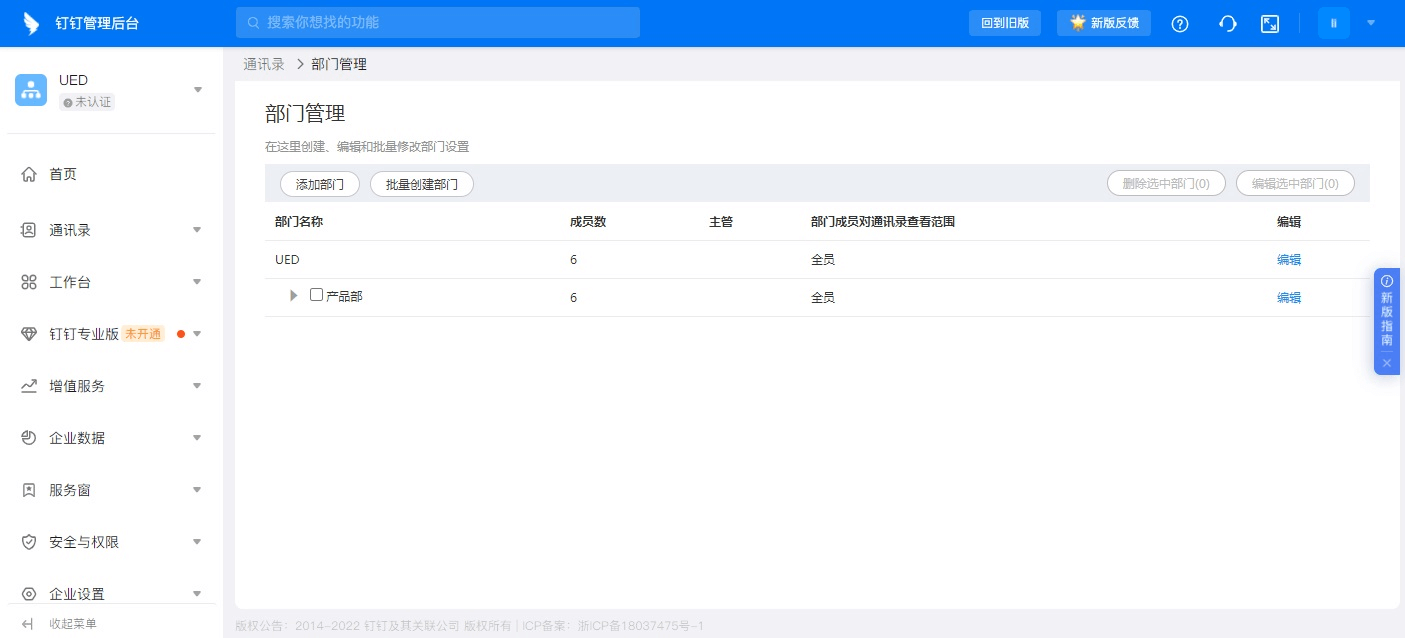Click the 首页 home icon
1405x638 pixels.
point(29,174)
